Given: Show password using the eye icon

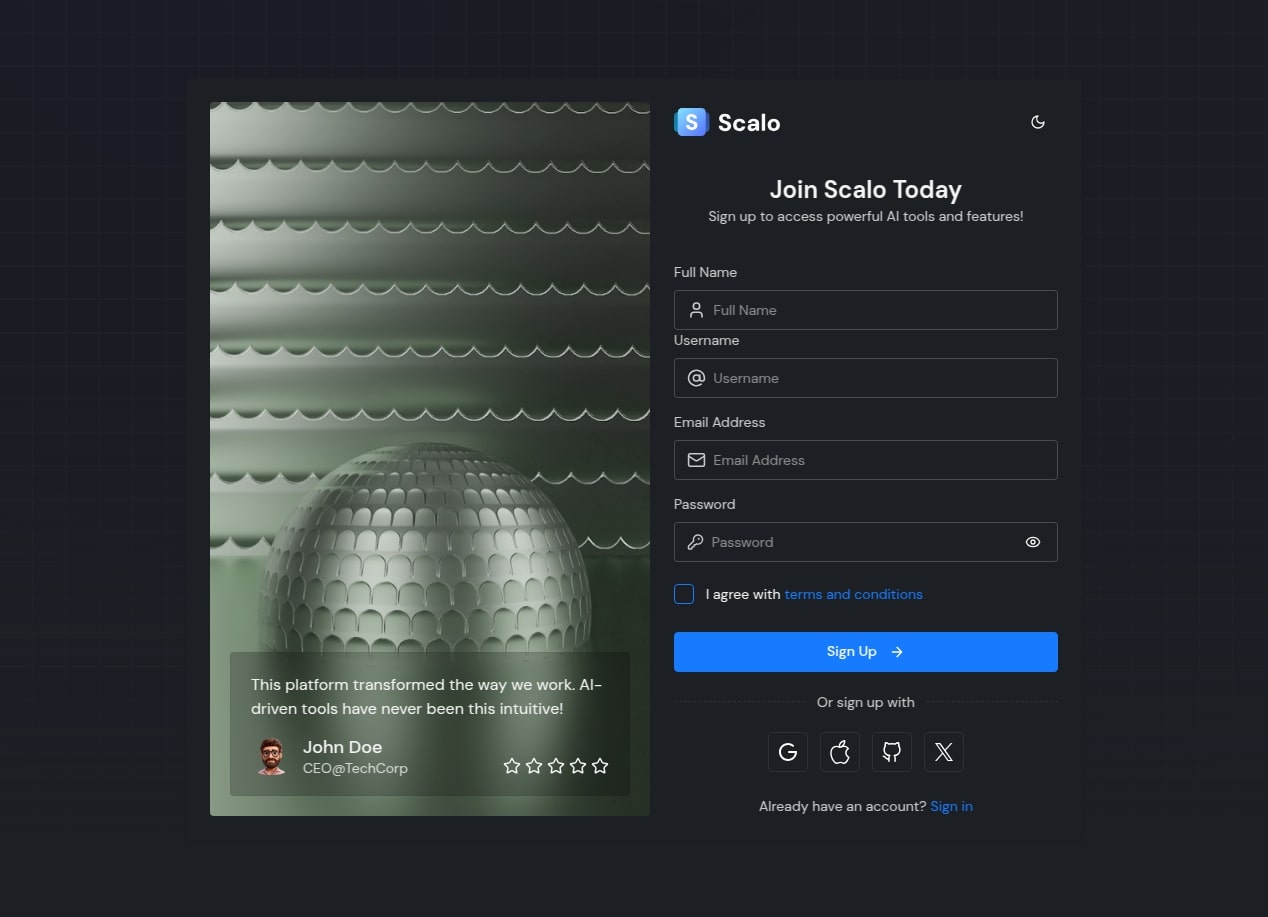Looking at the screenshot, I should (1033, 542).
